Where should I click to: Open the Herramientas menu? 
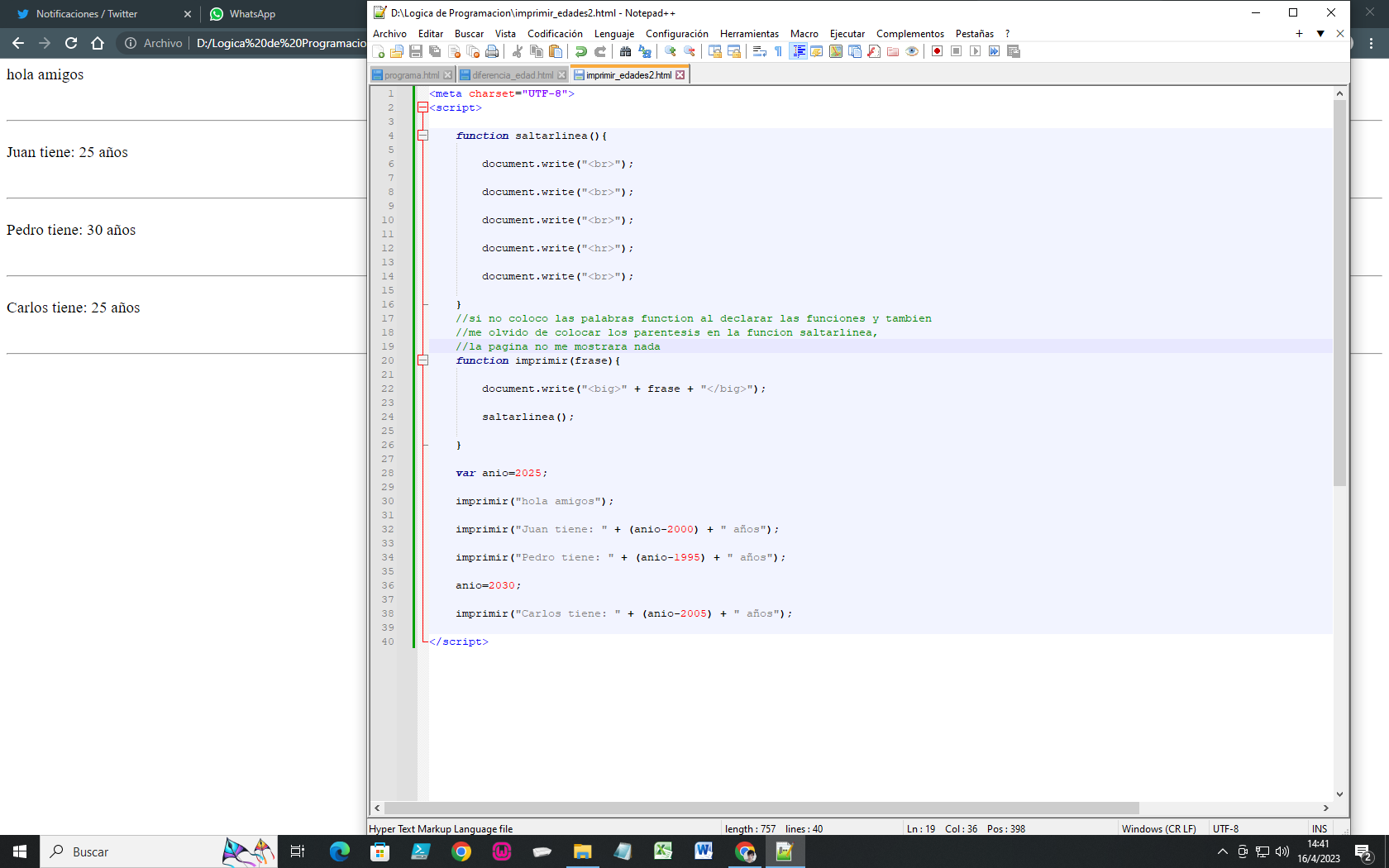[x=749, y=34]
